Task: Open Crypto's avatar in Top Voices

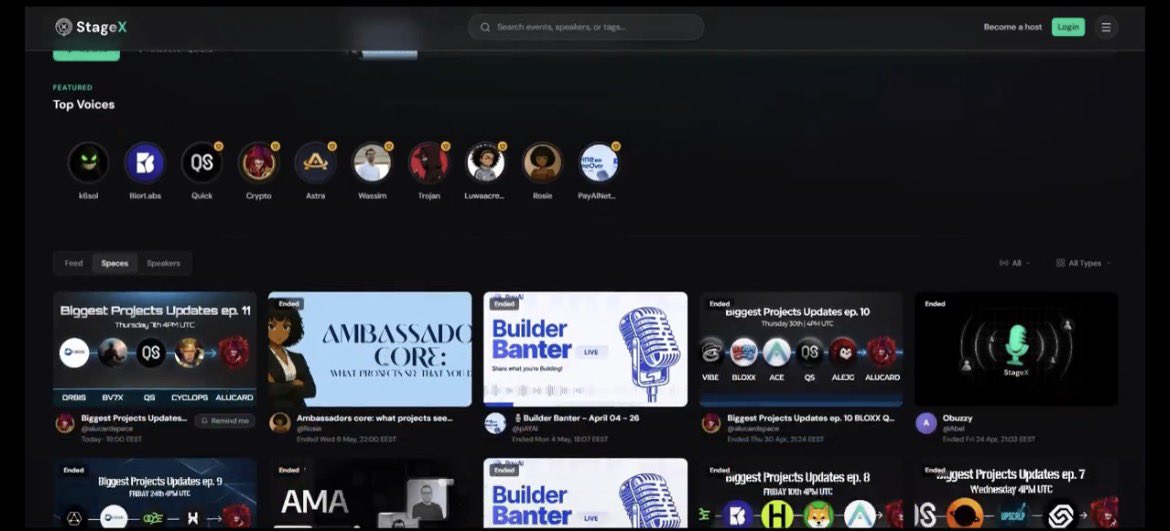Action: coord(258,163)
